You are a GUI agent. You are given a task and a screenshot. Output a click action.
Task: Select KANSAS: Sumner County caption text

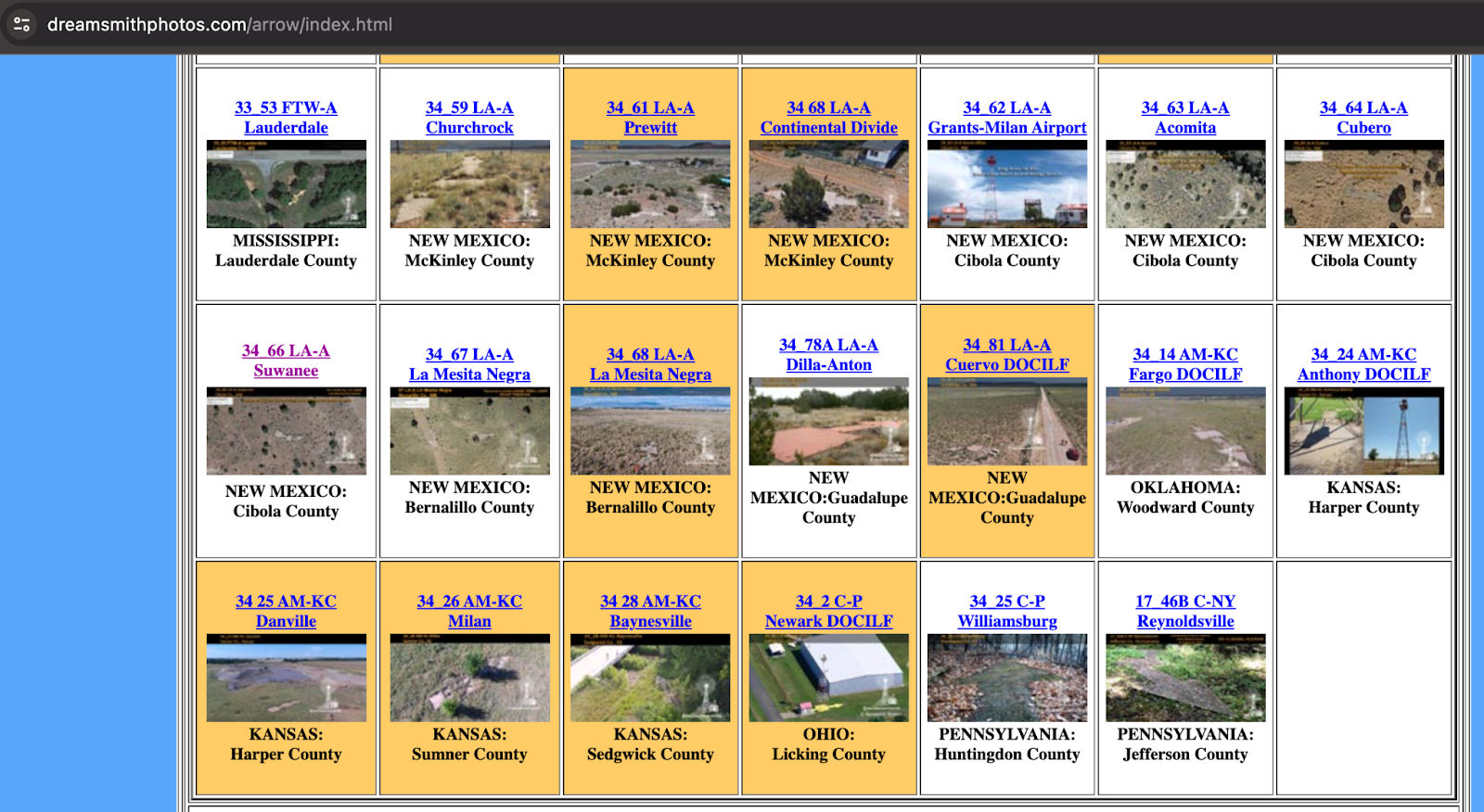pos(469,744)
